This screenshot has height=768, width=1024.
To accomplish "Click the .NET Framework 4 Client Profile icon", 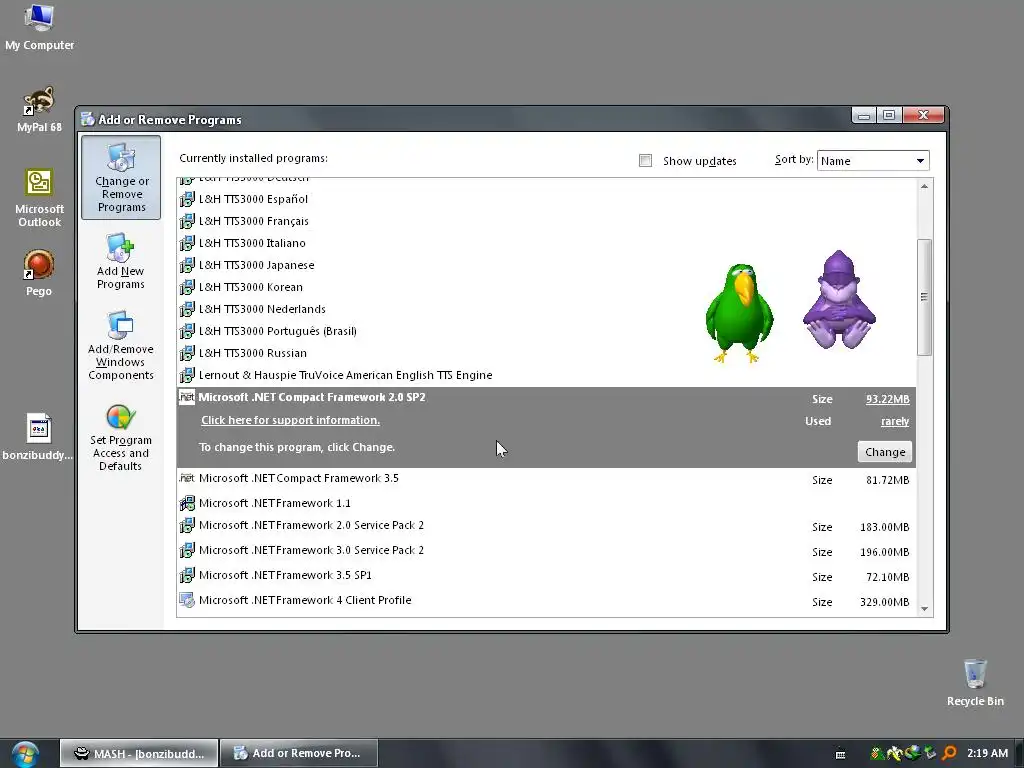I will tap(187, 600).
